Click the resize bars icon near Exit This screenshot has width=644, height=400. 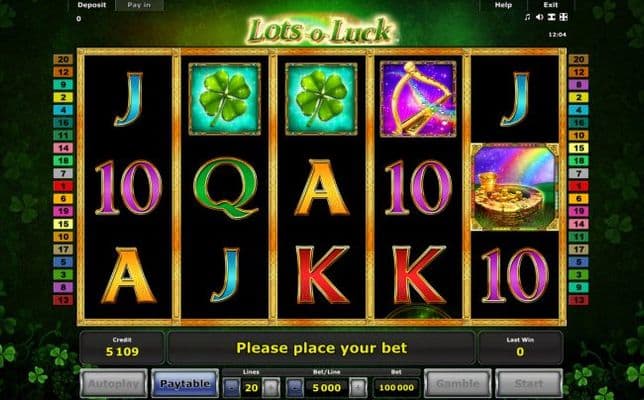point(552,17)
